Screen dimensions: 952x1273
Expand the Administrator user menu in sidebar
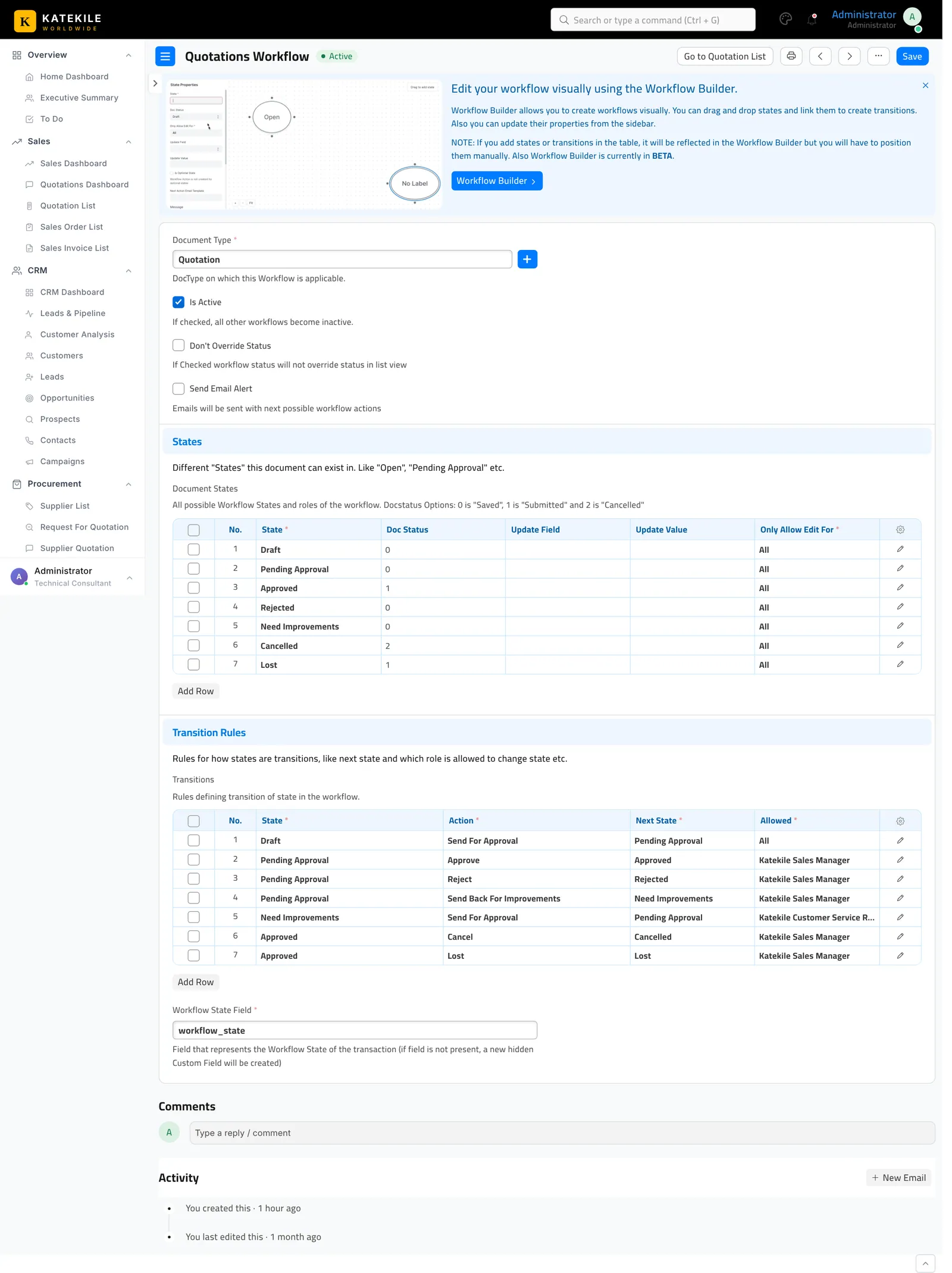[x=129, y=577]
